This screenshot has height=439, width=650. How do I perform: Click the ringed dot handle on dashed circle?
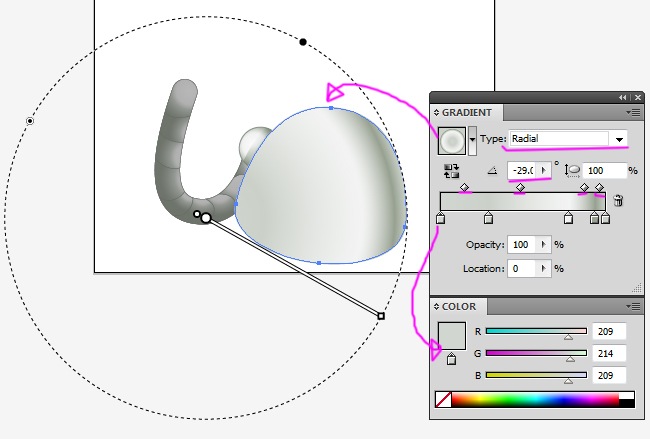[30, 121]
